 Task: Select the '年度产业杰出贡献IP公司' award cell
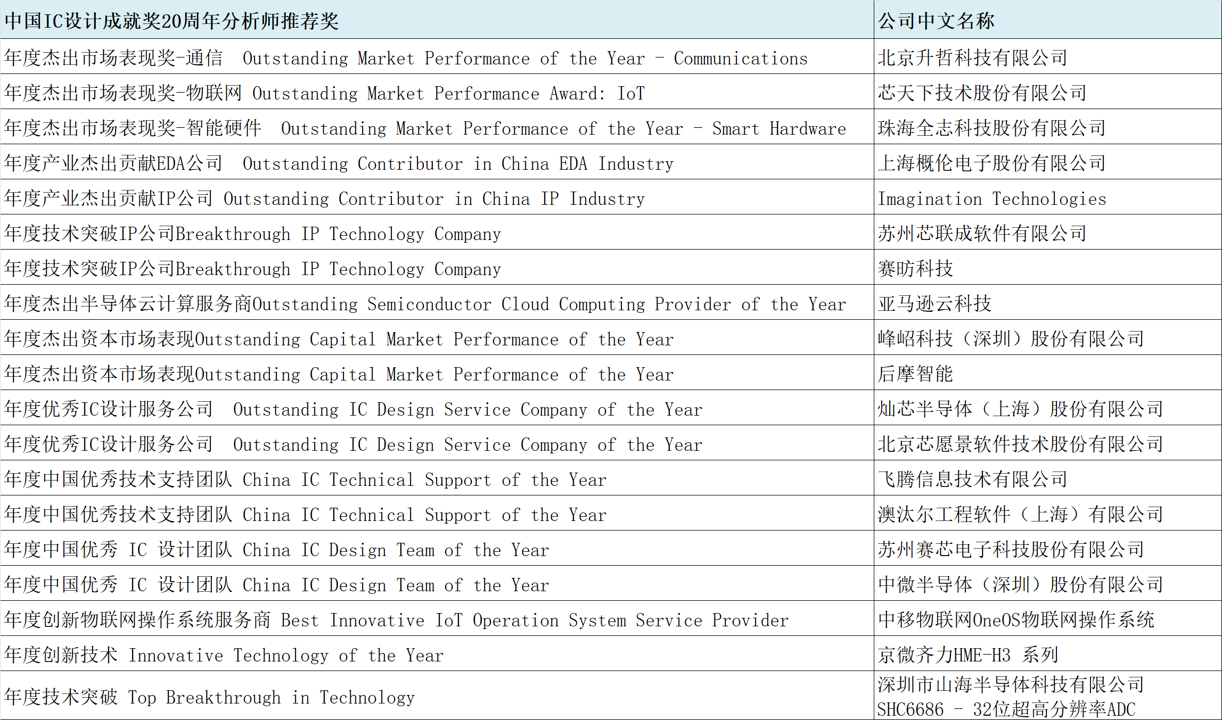tap(437, 197)
